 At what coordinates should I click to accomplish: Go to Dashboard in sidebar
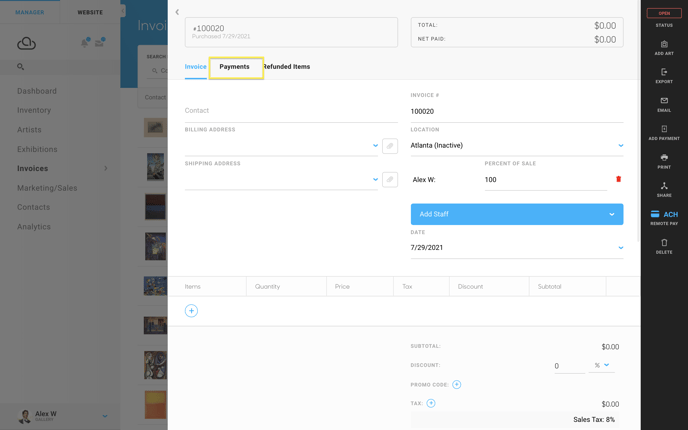[37, 91]
